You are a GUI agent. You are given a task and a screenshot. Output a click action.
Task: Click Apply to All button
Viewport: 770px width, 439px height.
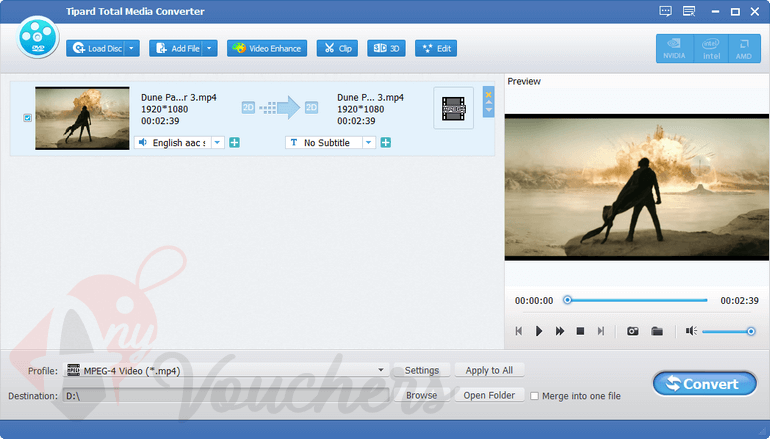click(489, 370)
